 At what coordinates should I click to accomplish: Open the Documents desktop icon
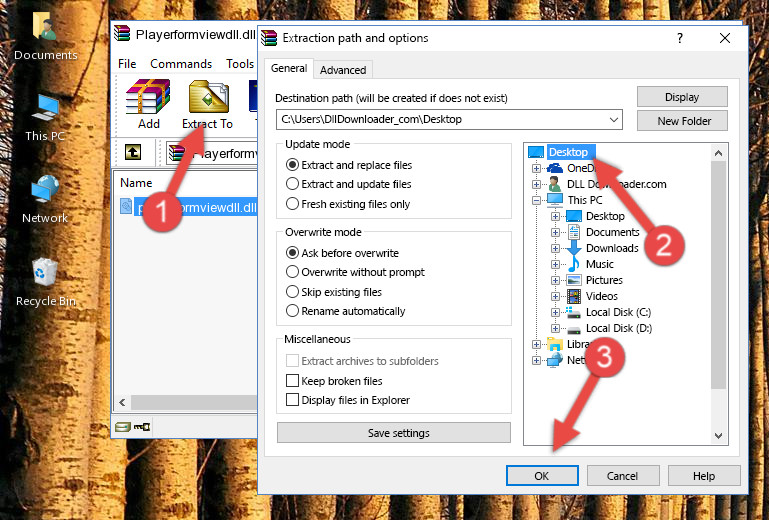[x=45, y=35]
